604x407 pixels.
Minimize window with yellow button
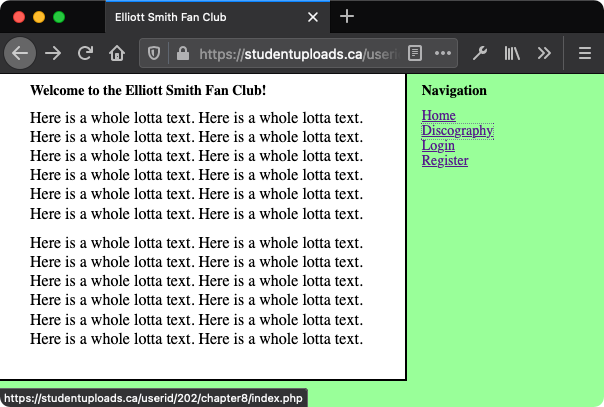[39, 17]
